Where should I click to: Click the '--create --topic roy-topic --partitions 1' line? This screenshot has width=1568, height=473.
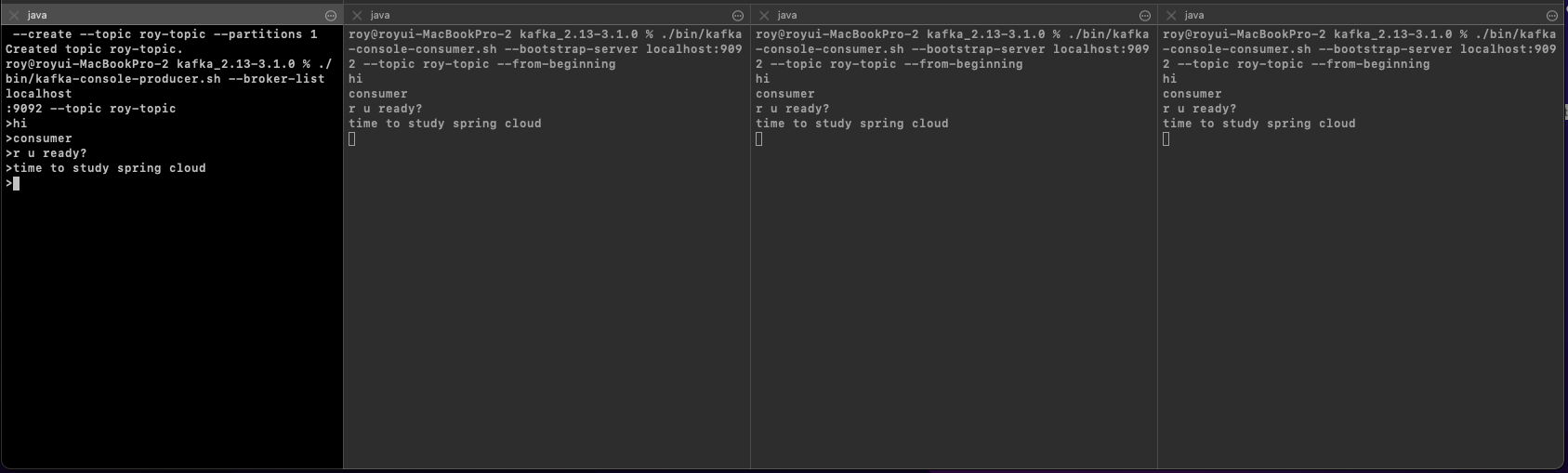(165, 34)
